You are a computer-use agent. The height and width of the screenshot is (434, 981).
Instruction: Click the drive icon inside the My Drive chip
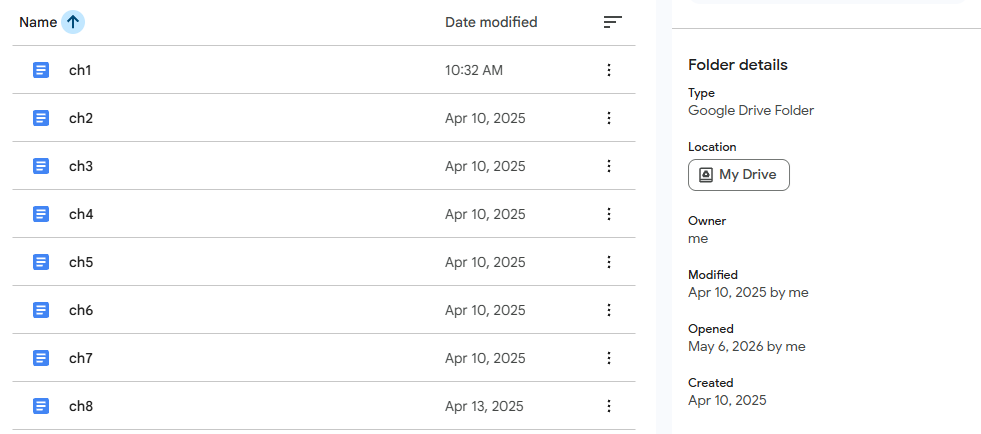[x=706, y=174]
